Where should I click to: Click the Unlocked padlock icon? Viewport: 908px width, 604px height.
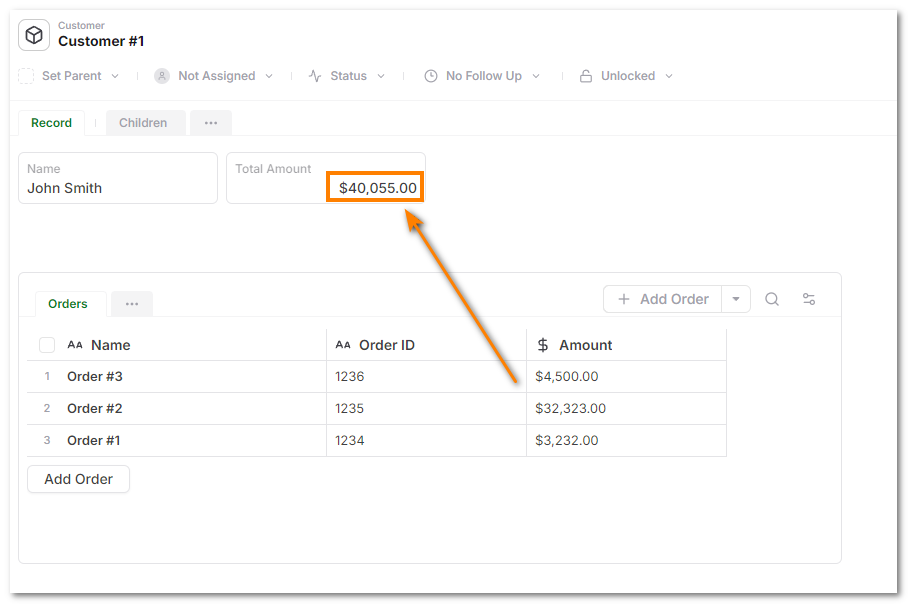coord(586,76)
